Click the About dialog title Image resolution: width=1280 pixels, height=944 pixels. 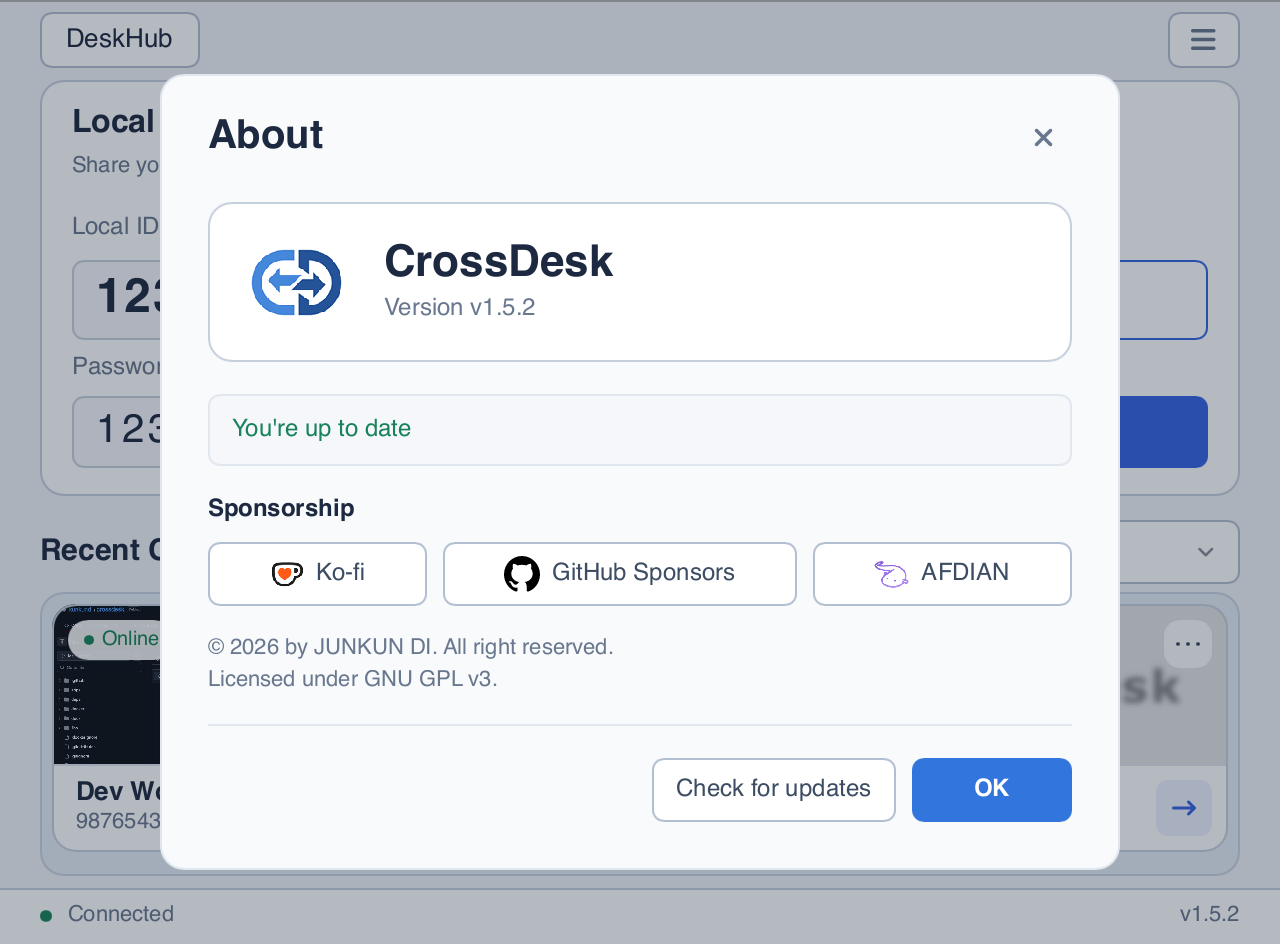pyautogui.click(x=266, y=135)
